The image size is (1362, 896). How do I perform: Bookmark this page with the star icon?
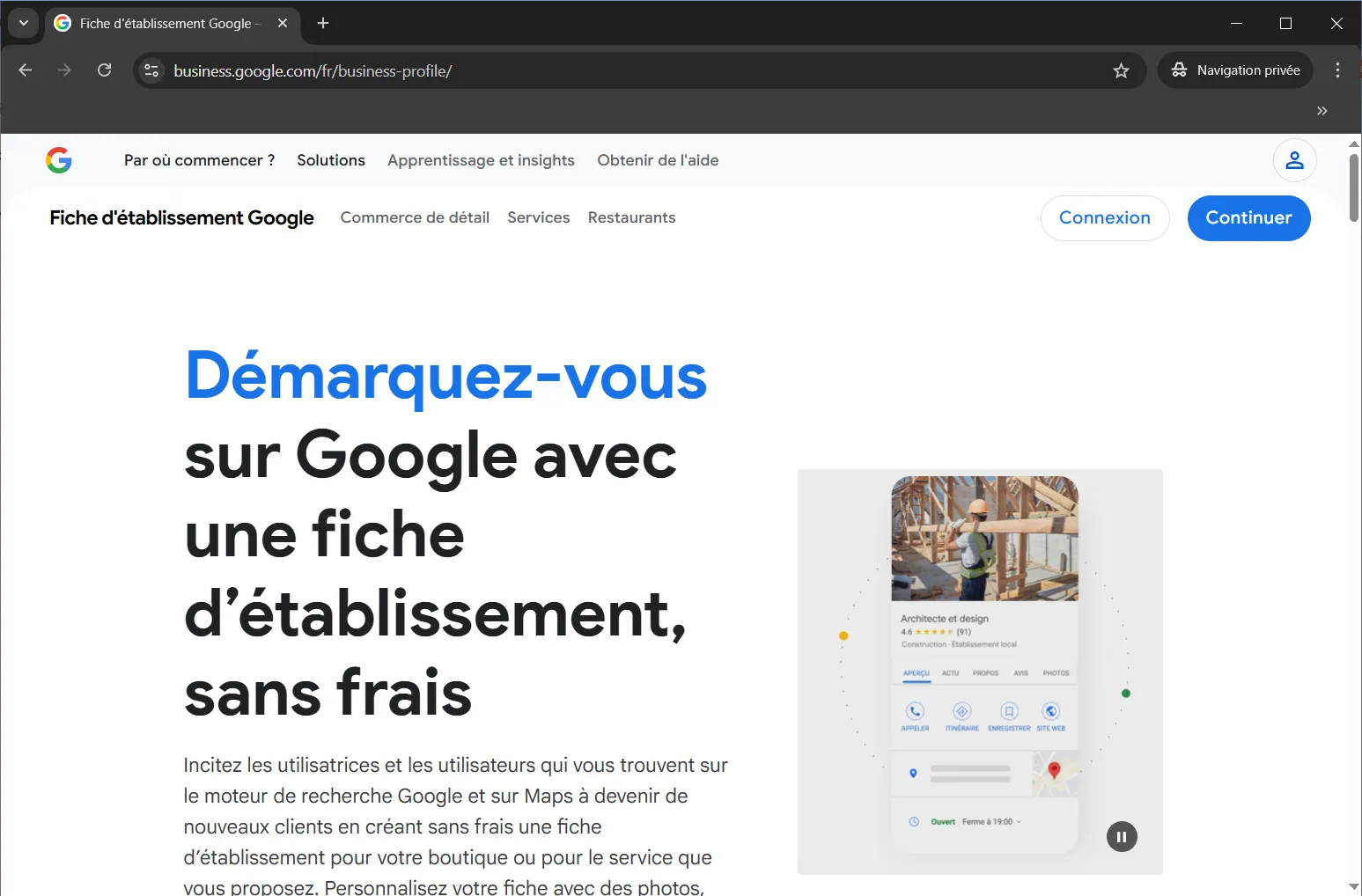(x=1121, y=70)
